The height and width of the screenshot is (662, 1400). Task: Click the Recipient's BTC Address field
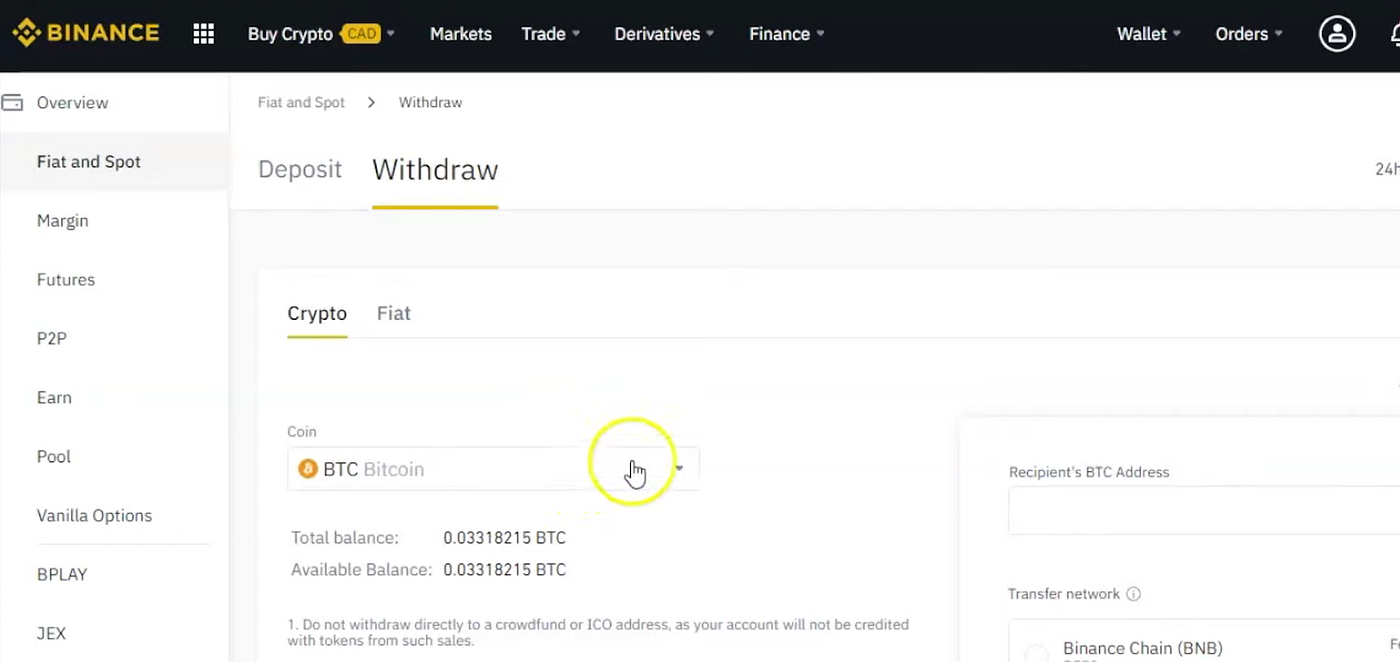tap(1200, 510)
